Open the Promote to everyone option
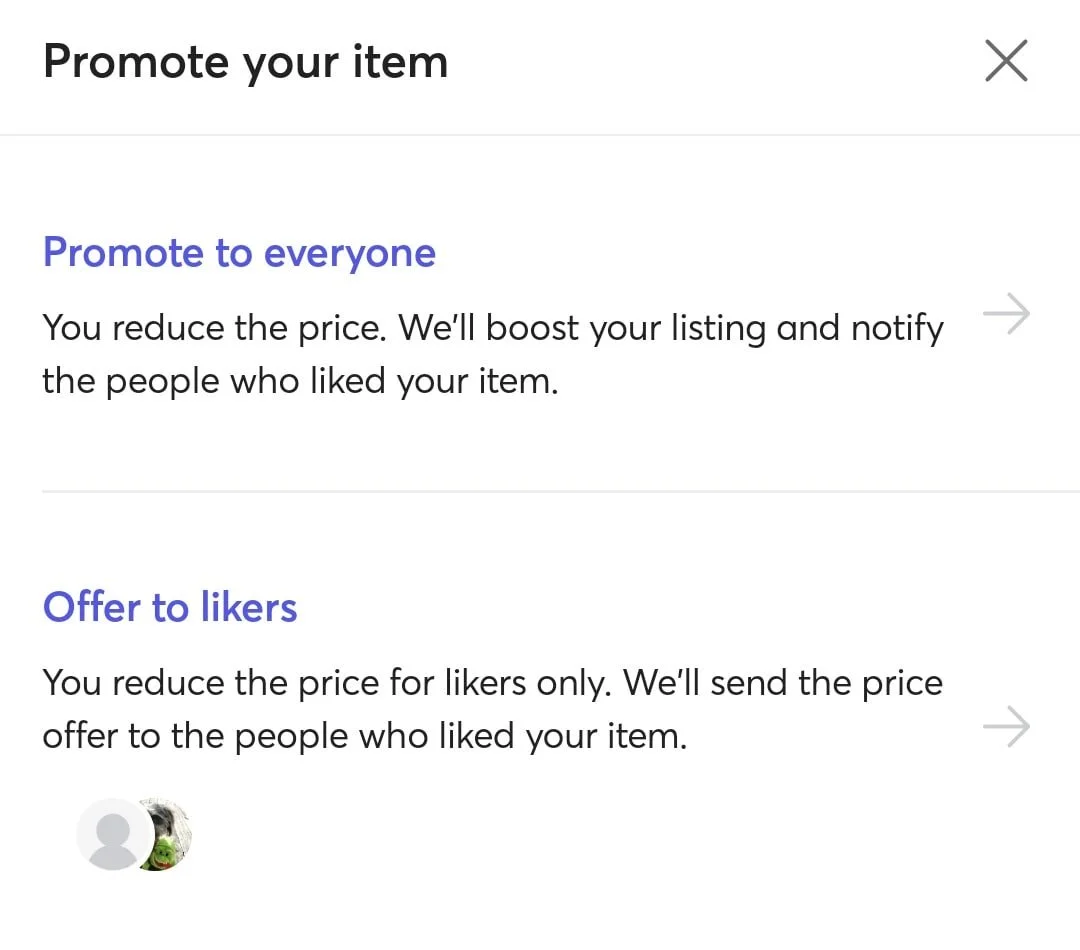The image size is (1080, 950). click(239, 253)
